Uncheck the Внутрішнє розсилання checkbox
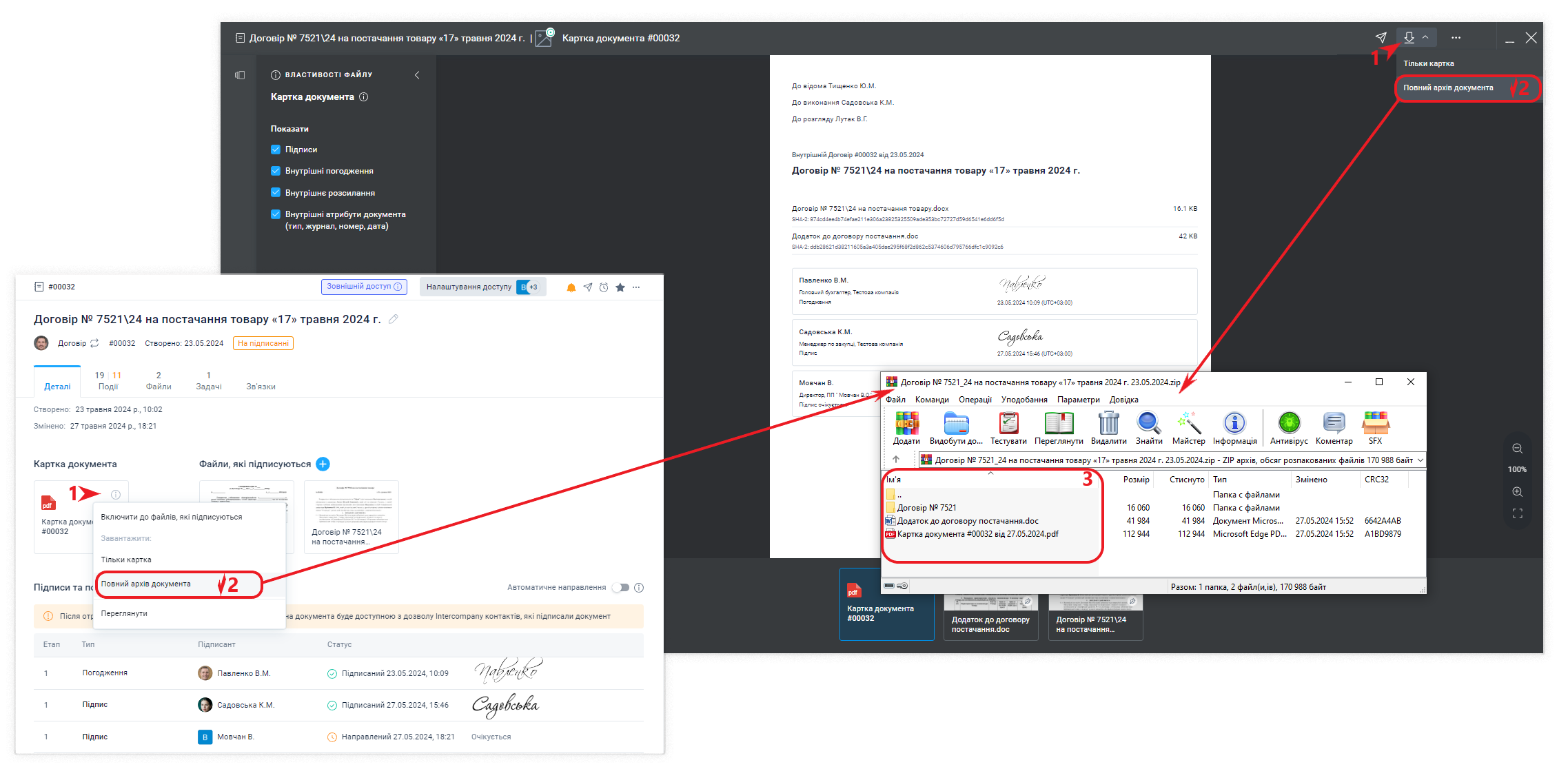The height and width of the screenshot is (769, 1568). pos(276,193)
